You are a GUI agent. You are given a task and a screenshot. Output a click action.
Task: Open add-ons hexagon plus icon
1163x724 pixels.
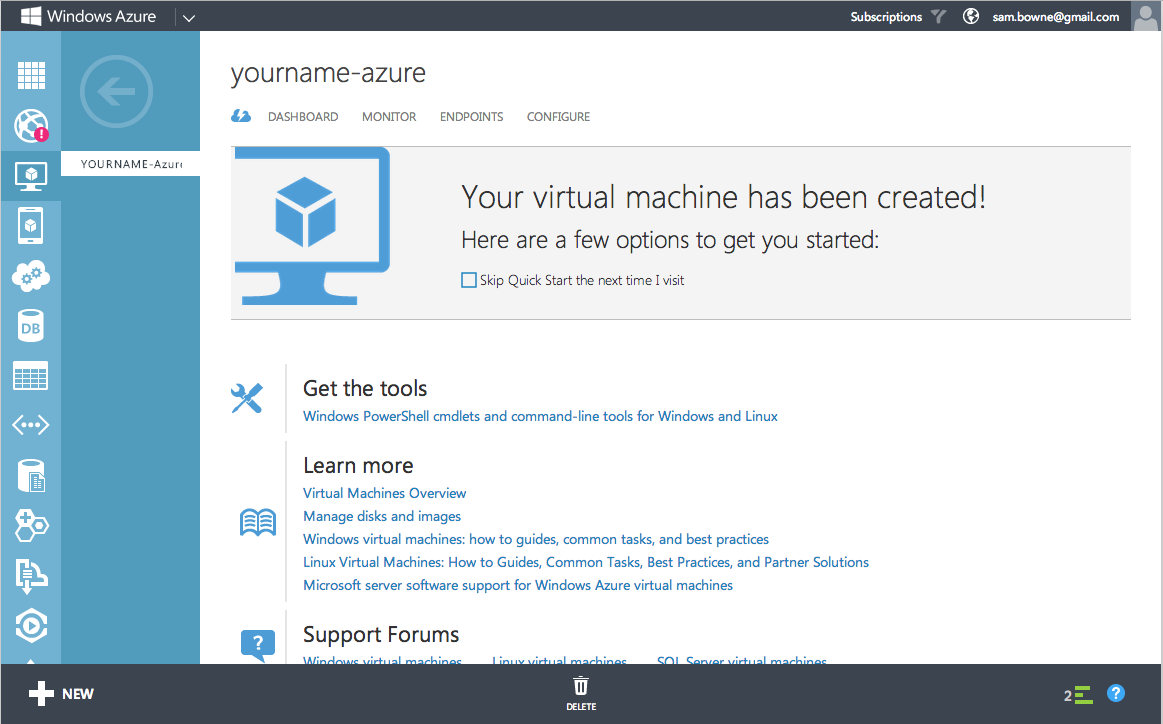(31, 525)
